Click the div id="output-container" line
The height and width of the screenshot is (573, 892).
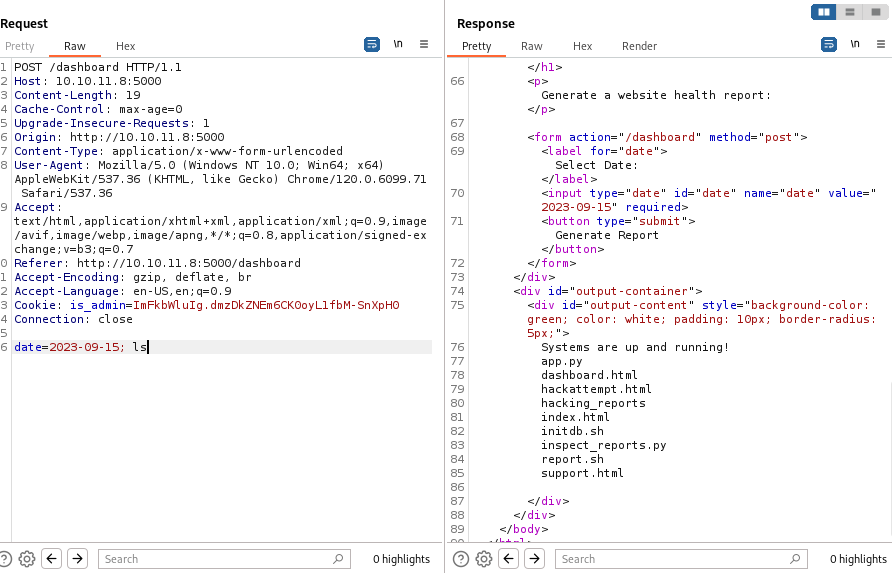tap(608, 291)
